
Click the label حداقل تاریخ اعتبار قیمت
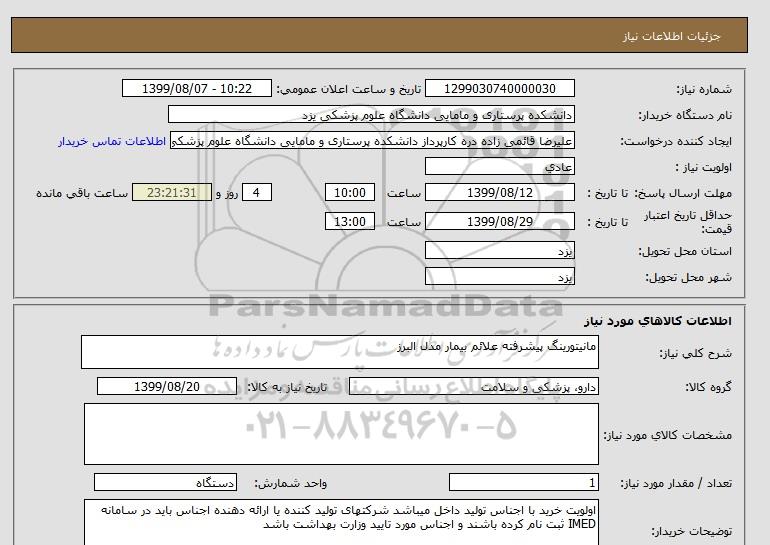tap(688, 222)
